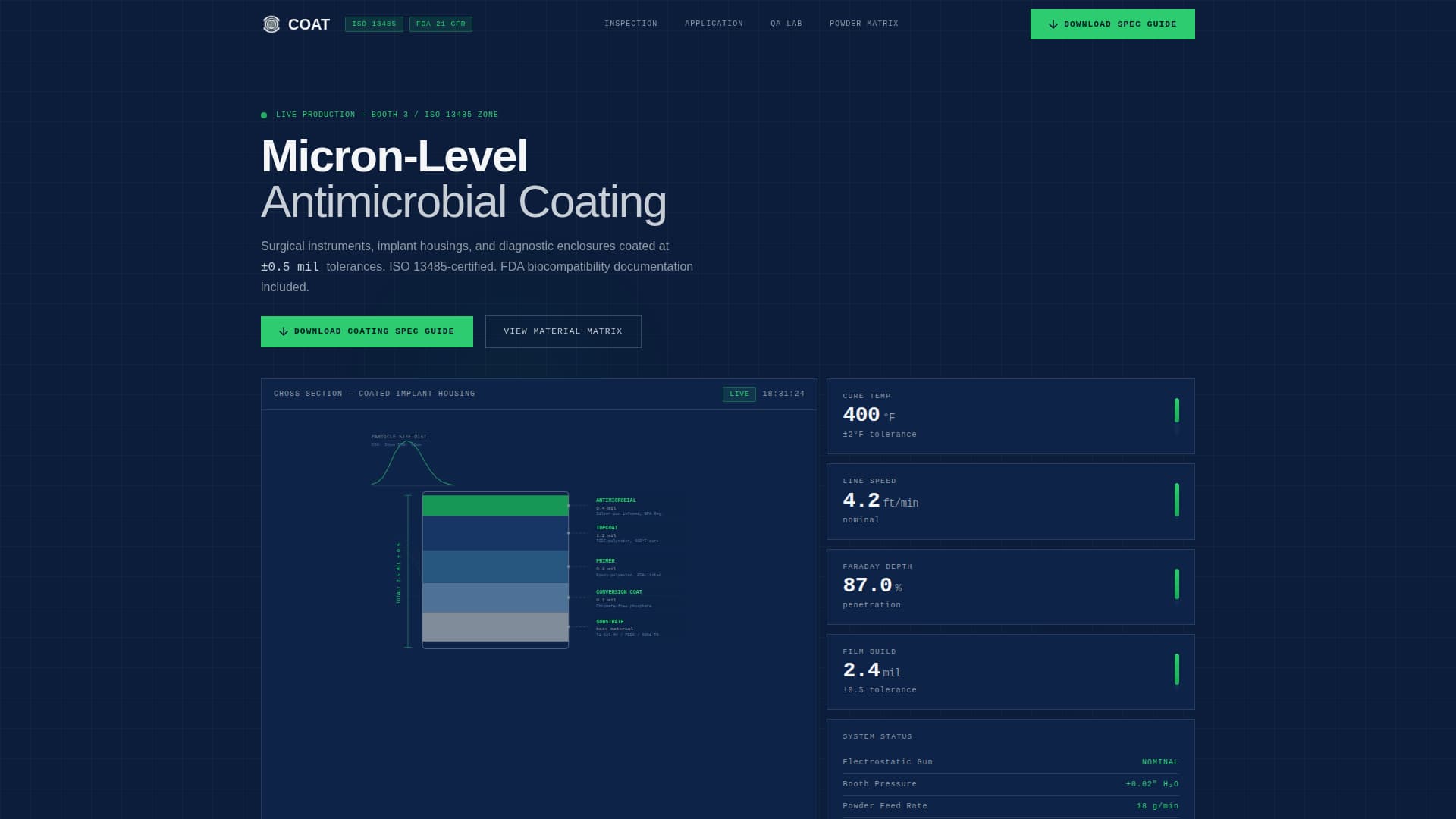Click the green live production status dot
Viewport: 1456px width, 819px height.
pos(263,114)
